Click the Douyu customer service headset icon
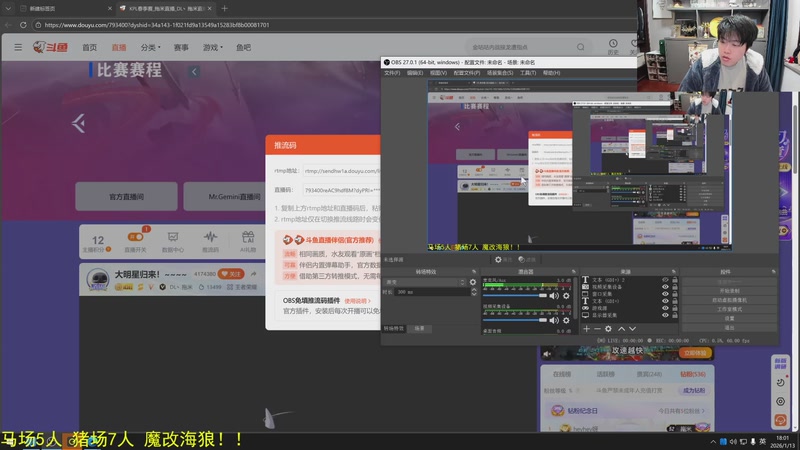This screenshot has height=450, width=800. 780,420
